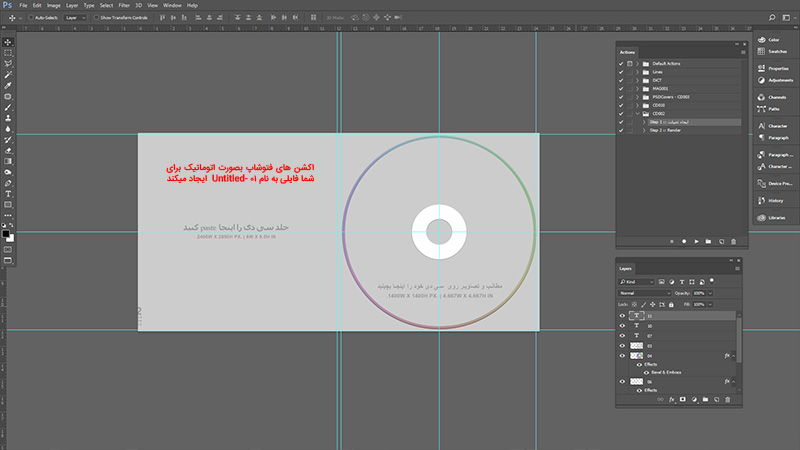Enable the Auto-Select checkbox
Image resolution: width=800 pixels, height=450 pixels.
[x=32, y=18]
